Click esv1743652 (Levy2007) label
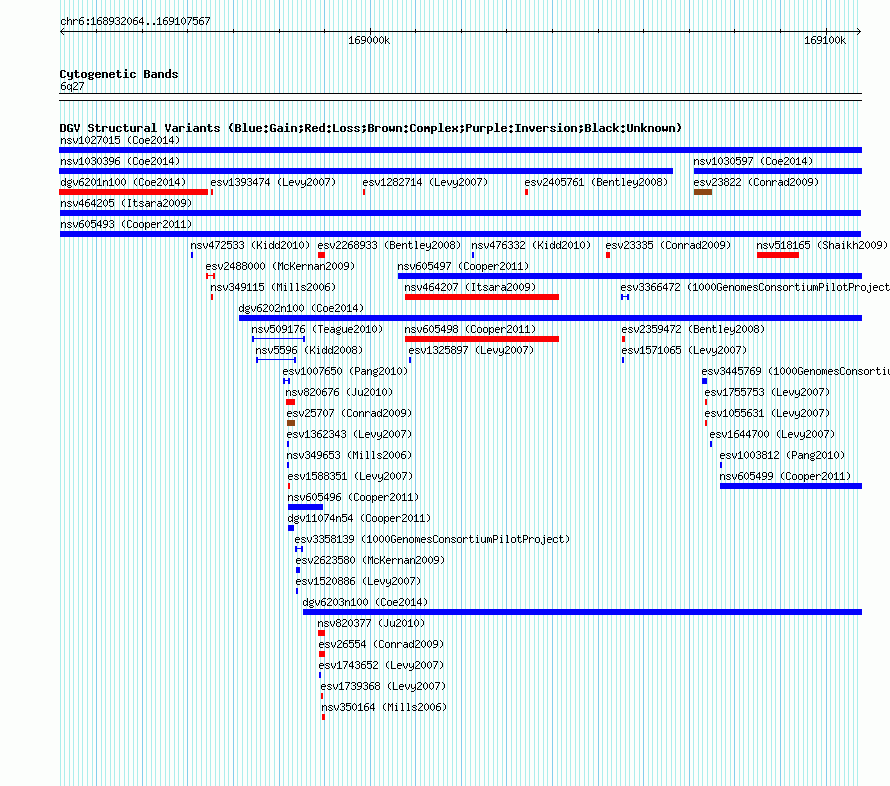Image resolution: width=890 pixels, height=786 pixels. click(381, 665)
